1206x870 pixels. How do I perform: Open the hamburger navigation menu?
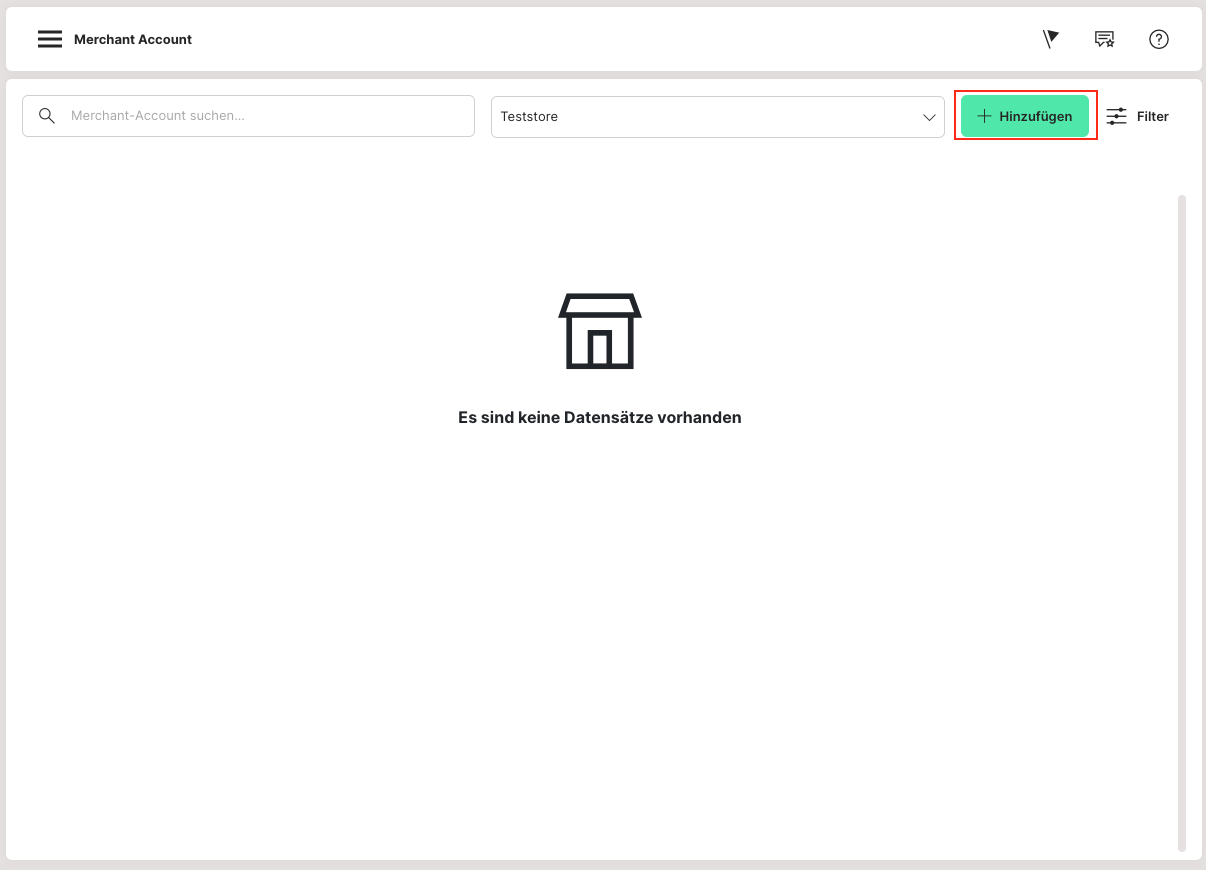[50, 39]
